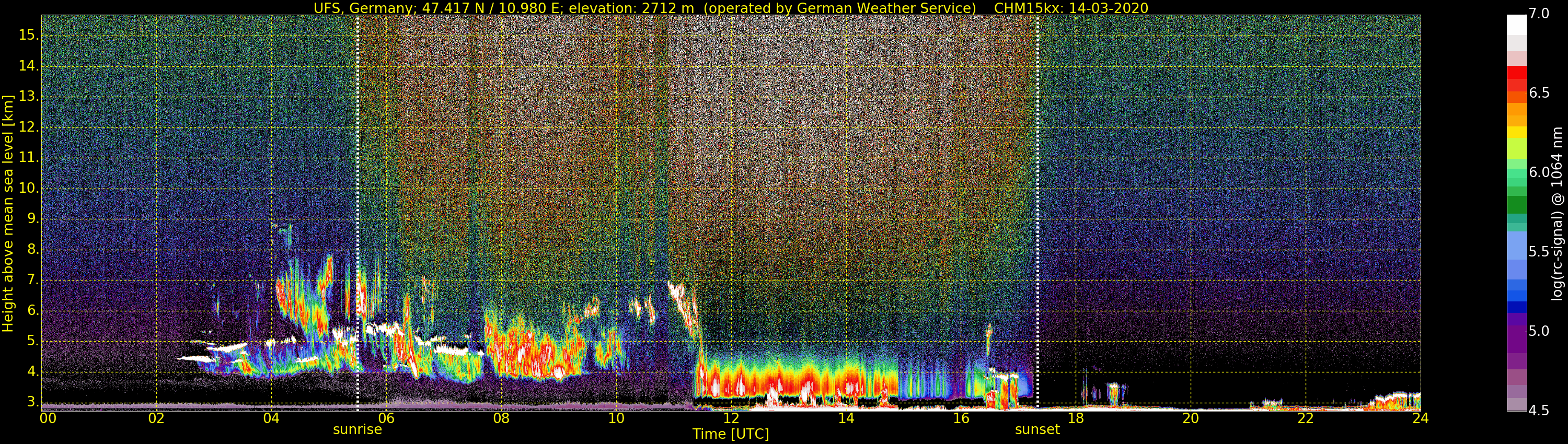
Task: Click the "10." height axis tick label
Action: tap(29, 189)
